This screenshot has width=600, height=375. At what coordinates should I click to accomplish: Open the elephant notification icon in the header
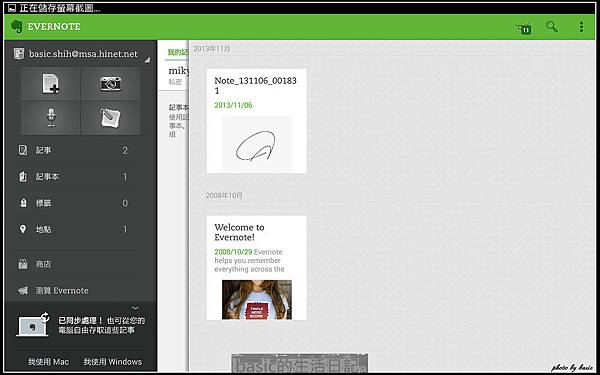[x=524, y=28]
